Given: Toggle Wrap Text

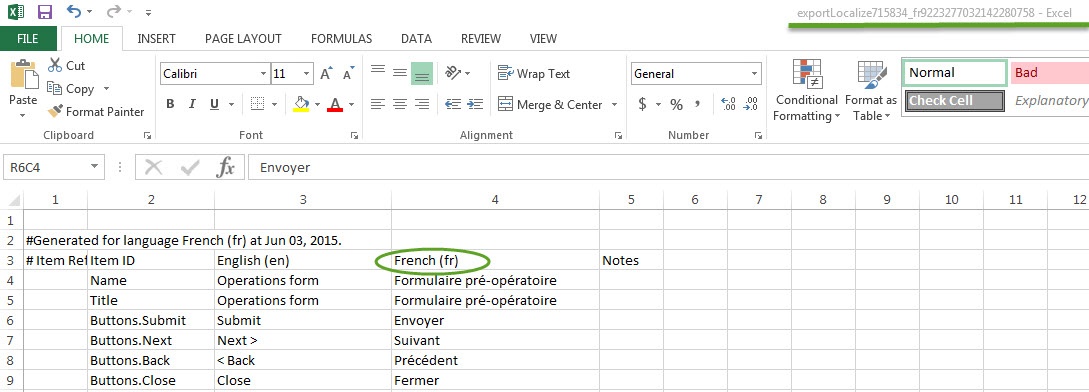Looking at the screenshot, I should point(534,74).
